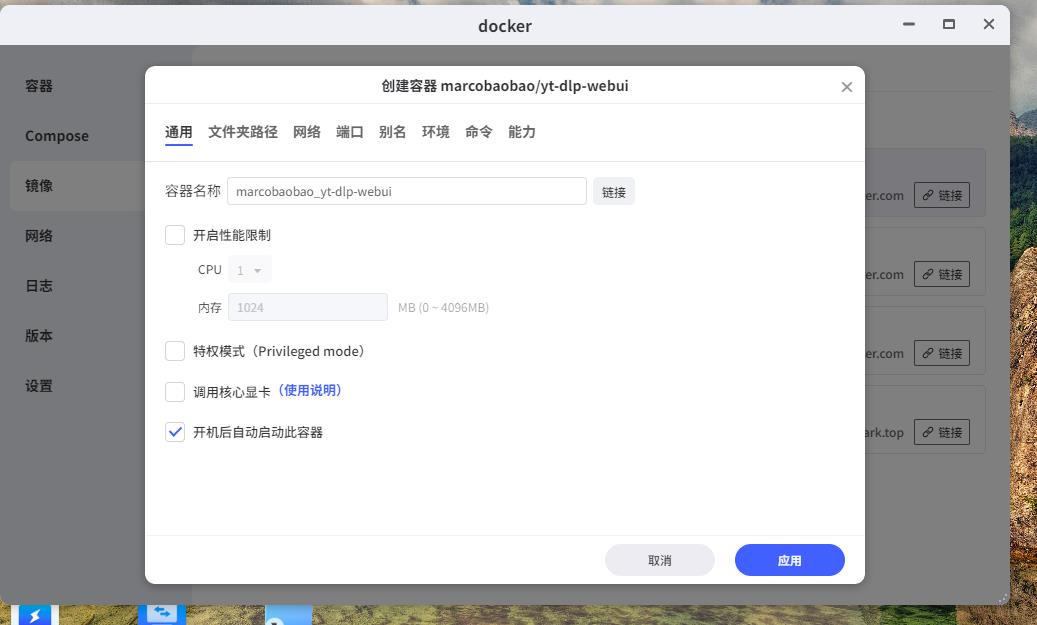Select the 通用 tab
1037x625 pixels.
click(x=179, y=132)
